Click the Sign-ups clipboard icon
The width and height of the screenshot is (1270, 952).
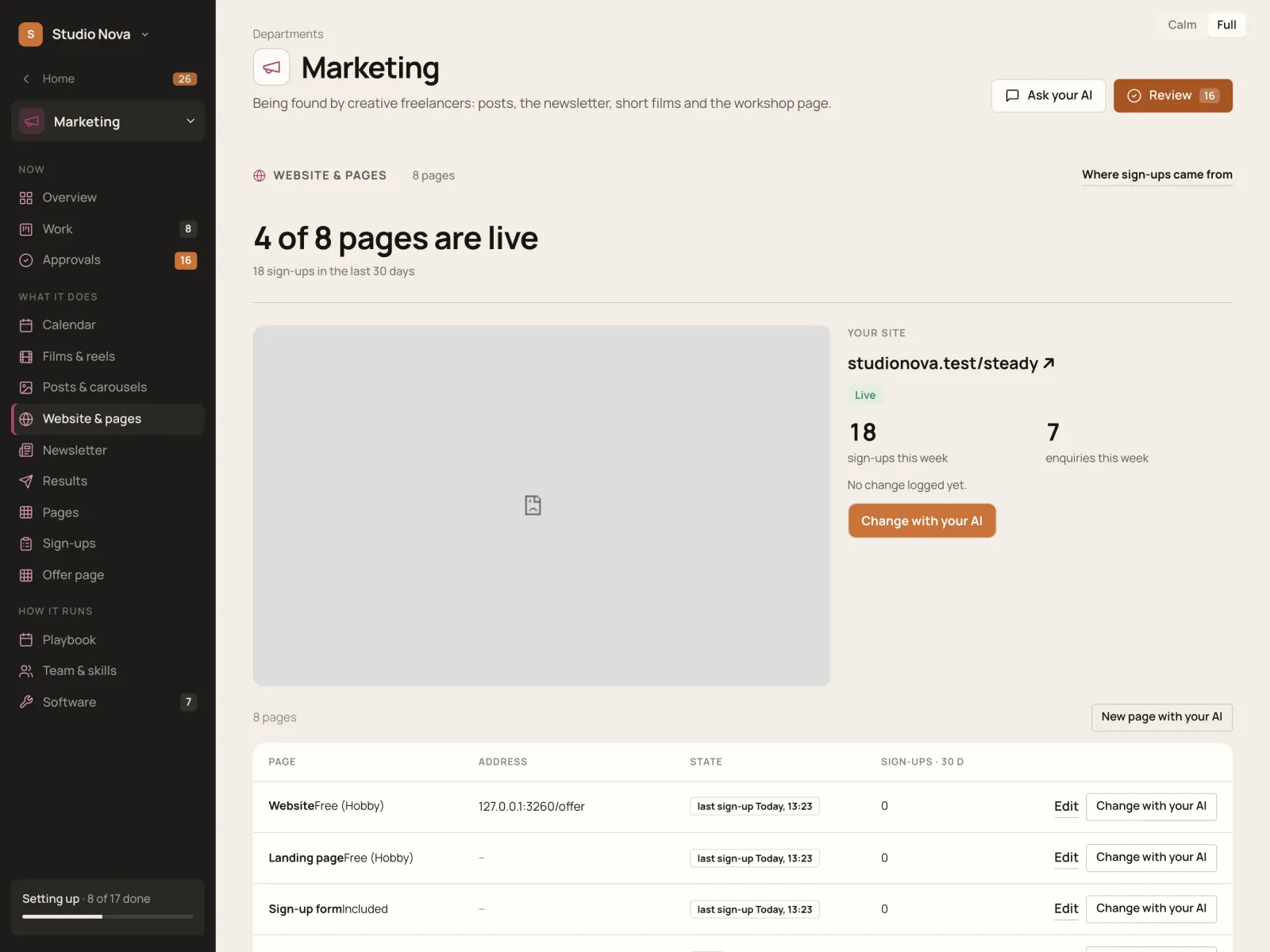[26, 544]
